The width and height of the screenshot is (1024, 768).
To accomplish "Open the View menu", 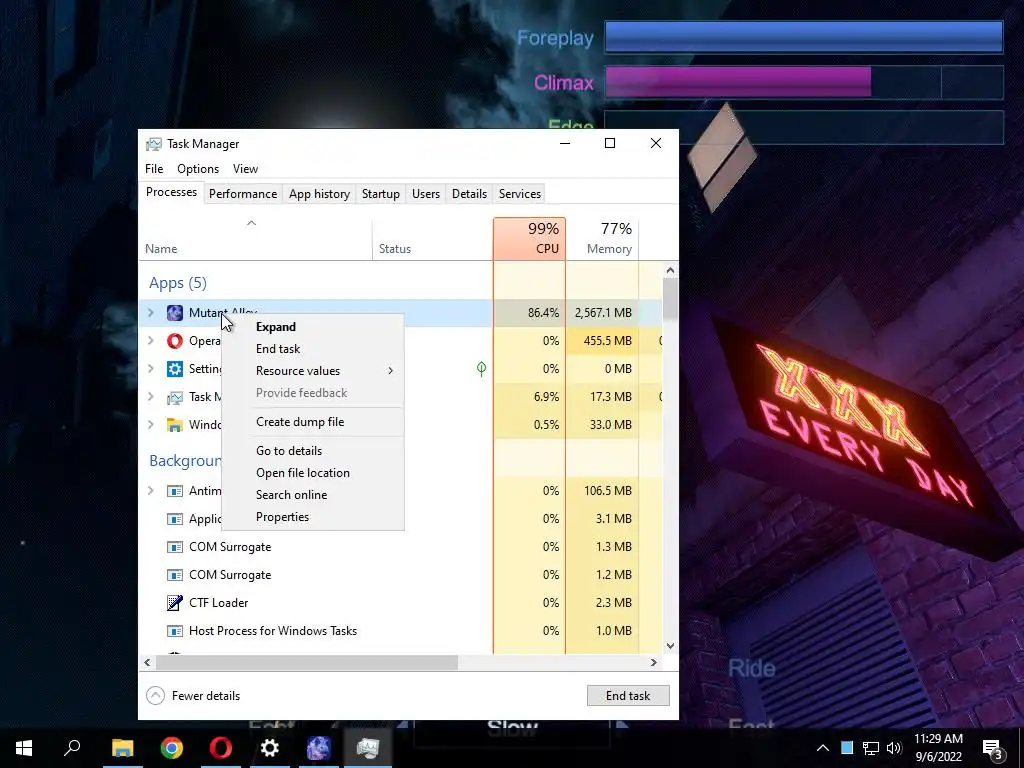I will (246, 169).
